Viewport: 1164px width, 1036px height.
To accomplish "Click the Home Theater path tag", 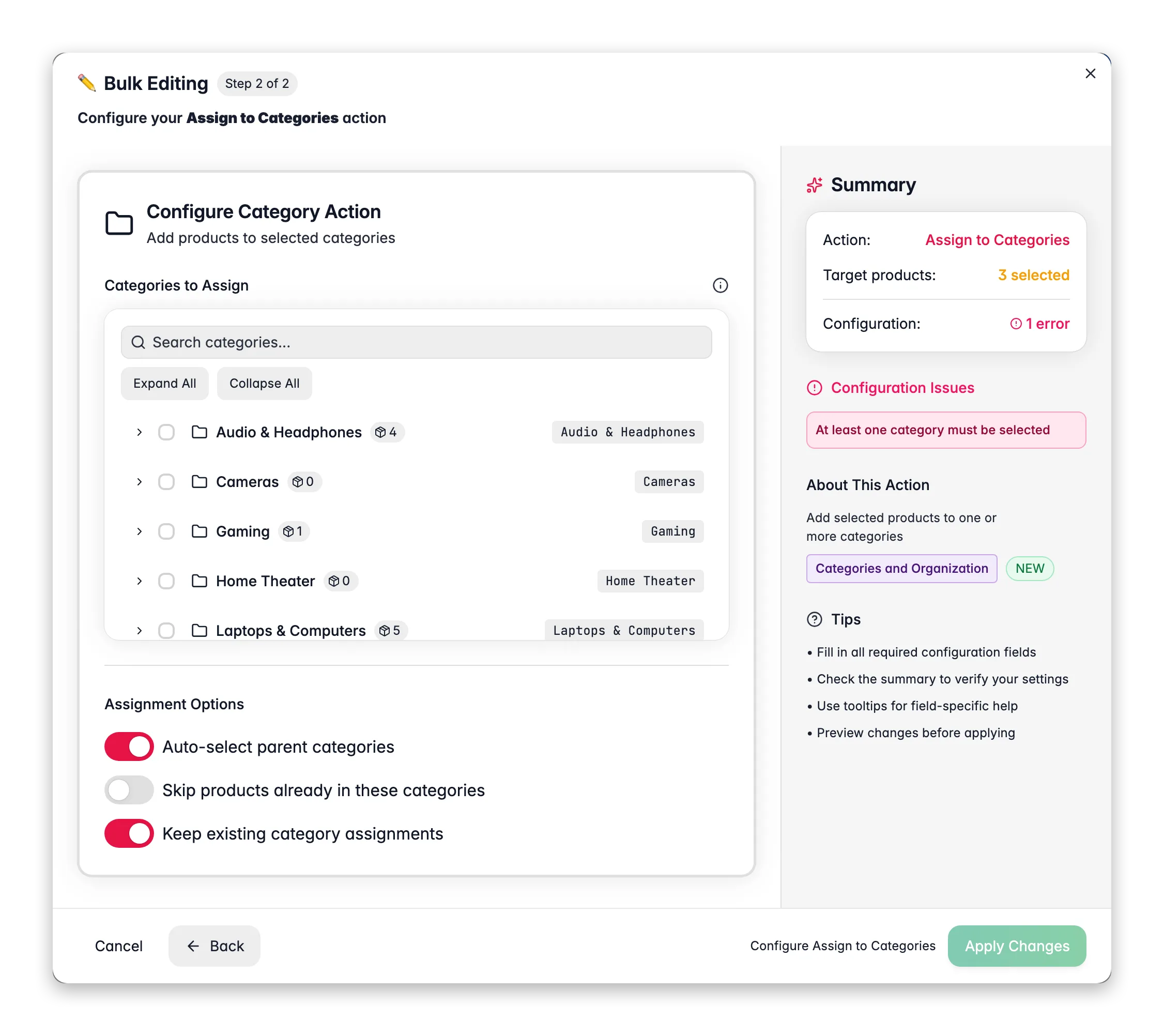I will click(650, 581).
